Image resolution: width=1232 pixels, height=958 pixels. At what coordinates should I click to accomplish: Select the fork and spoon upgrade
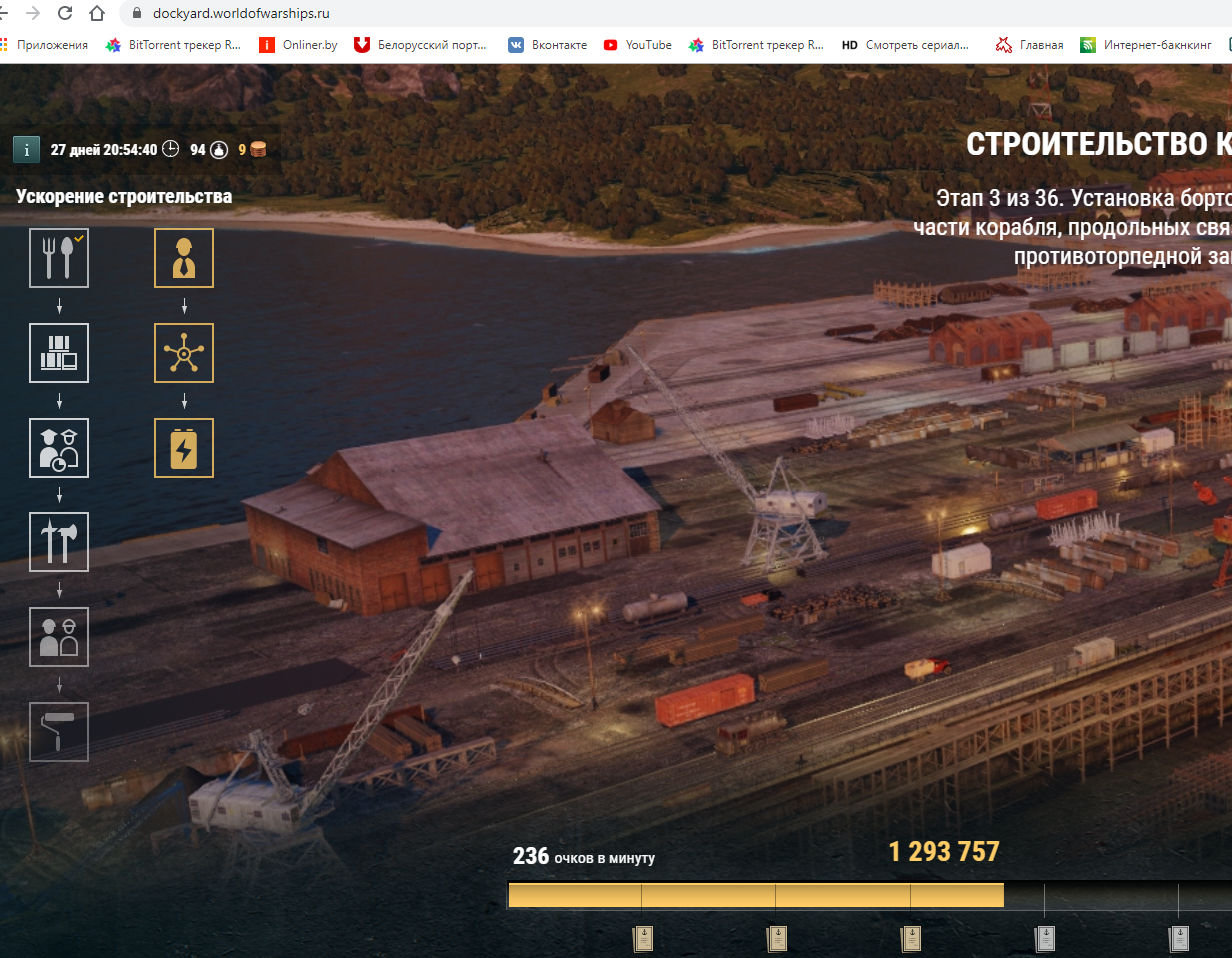[59, 258]
